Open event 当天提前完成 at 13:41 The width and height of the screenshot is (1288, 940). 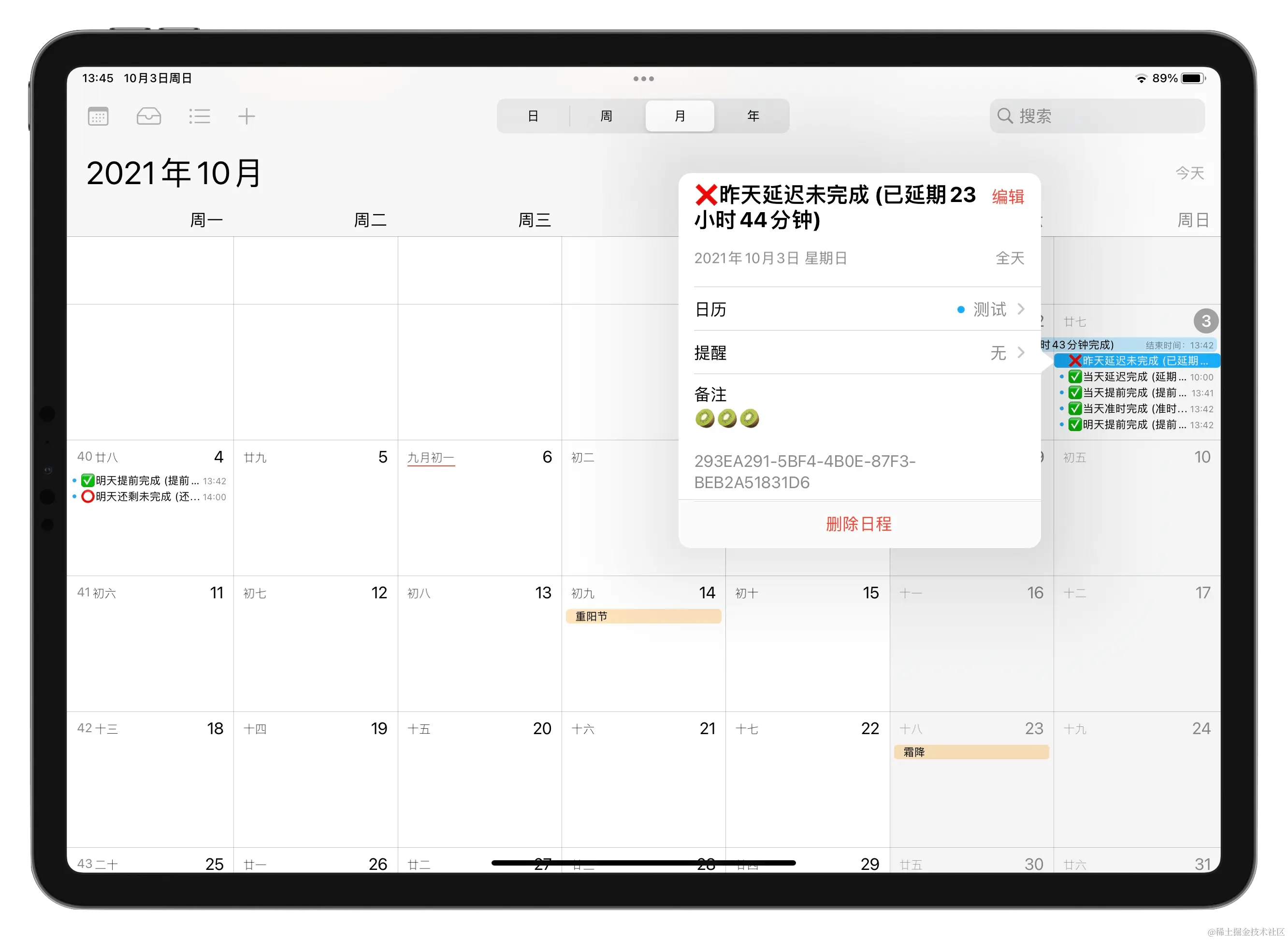pos(1136,392)
